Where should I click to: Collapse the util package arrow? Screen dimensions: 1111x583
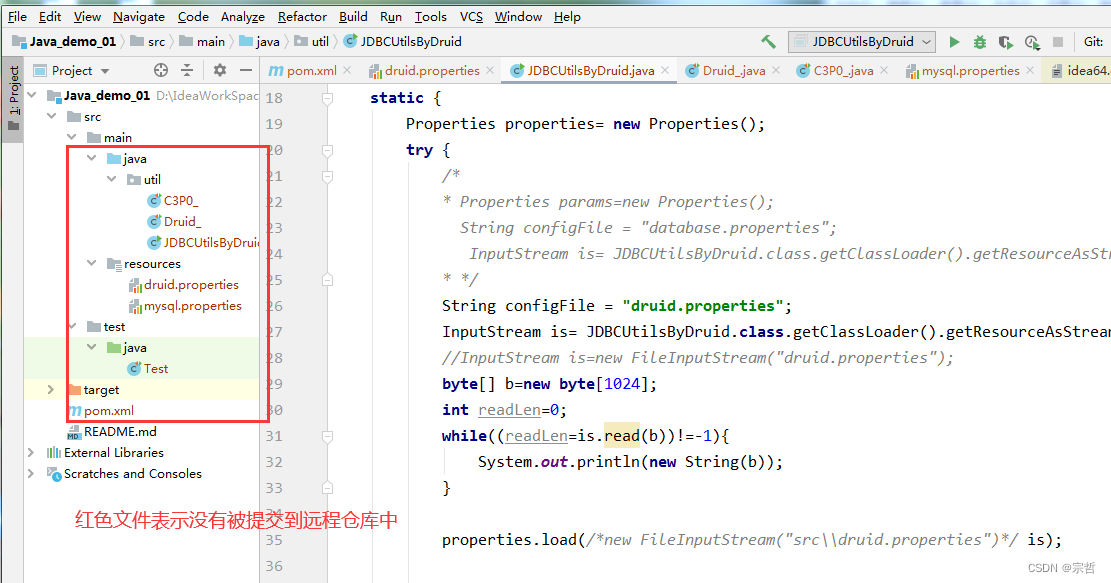[111, 179]
